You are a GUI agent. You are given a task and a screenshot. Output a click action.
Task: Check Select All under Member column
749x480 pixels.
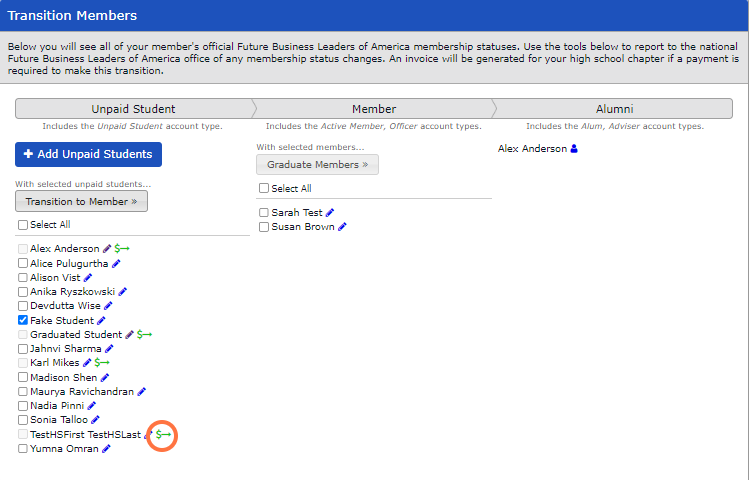(x=264, y=189)
